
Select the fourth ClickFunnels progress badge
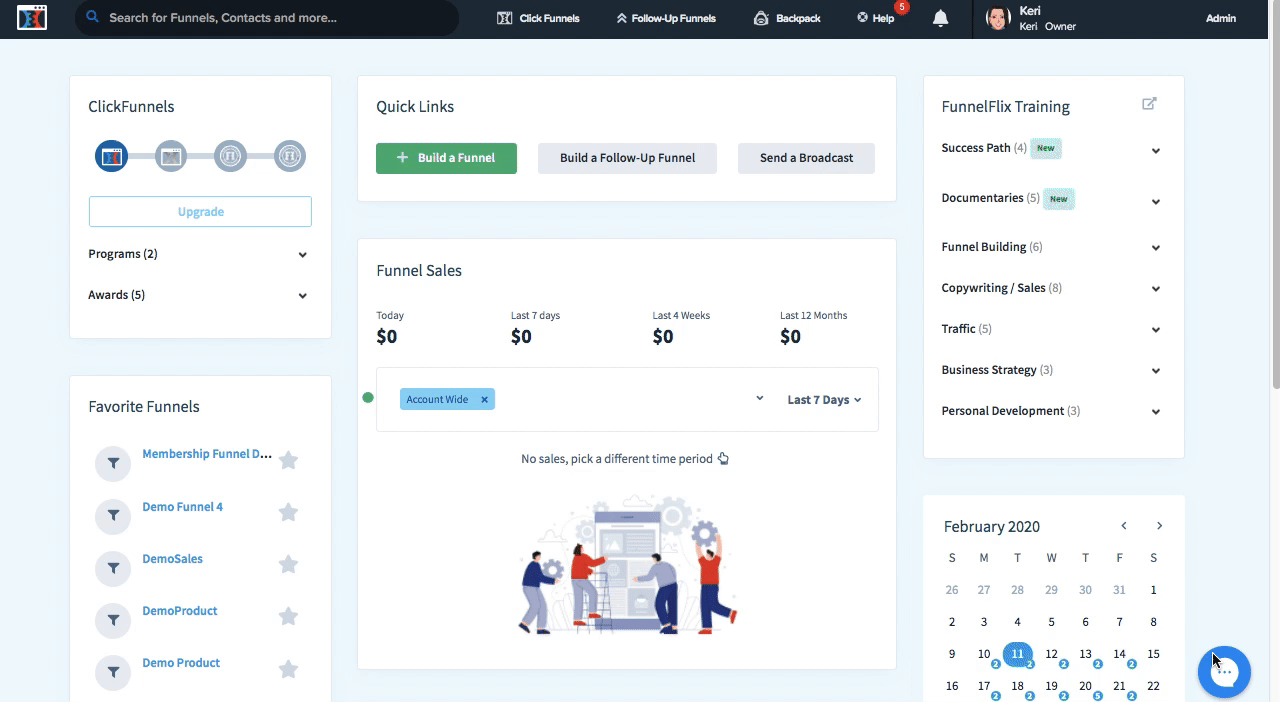tap(290, 156)
